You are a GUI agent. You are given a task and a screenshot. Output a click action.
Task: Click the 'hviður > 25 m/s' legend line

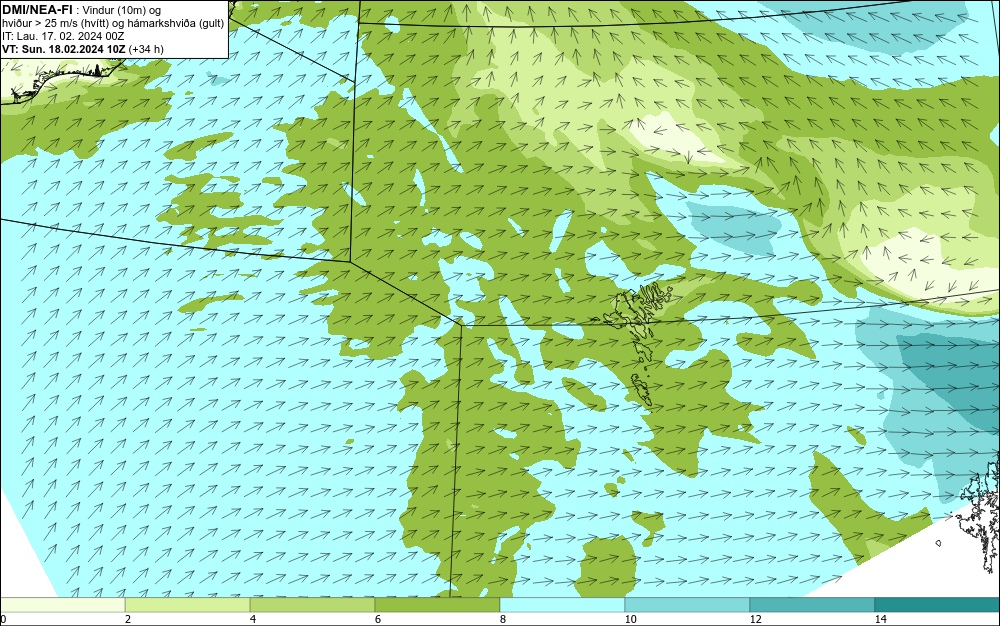click(x=113, y=24)
